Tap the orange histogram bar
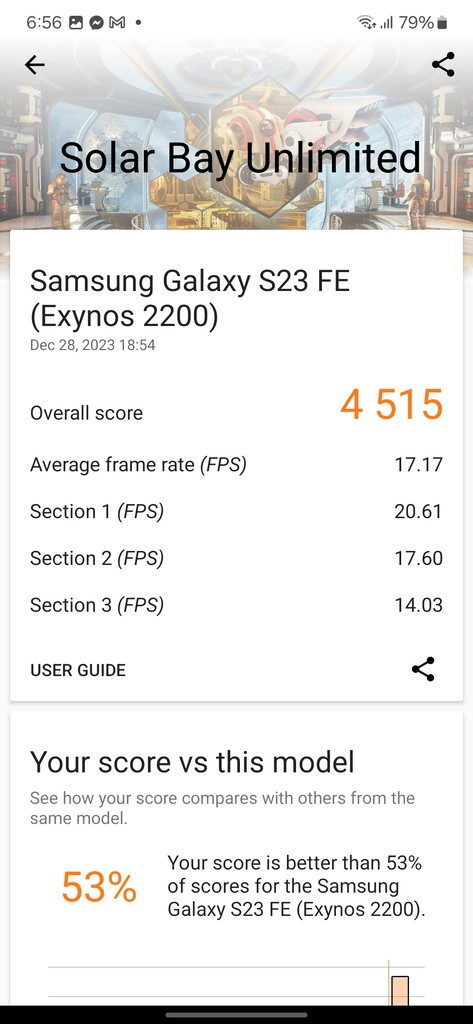 400,991
